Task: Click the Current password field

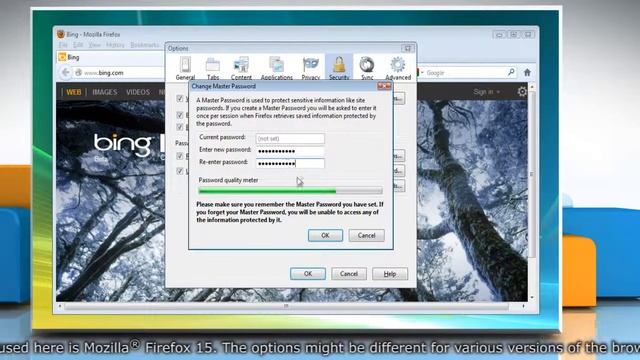Action: point(290,139)
